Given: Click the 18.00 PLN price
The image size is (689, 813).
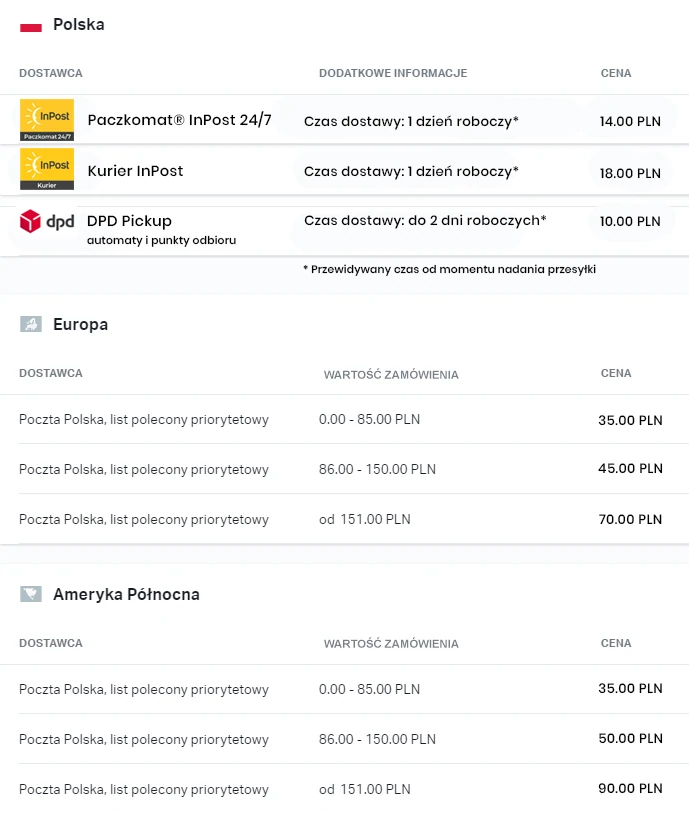Looking at the screenshot, I should tap(630, 173).
